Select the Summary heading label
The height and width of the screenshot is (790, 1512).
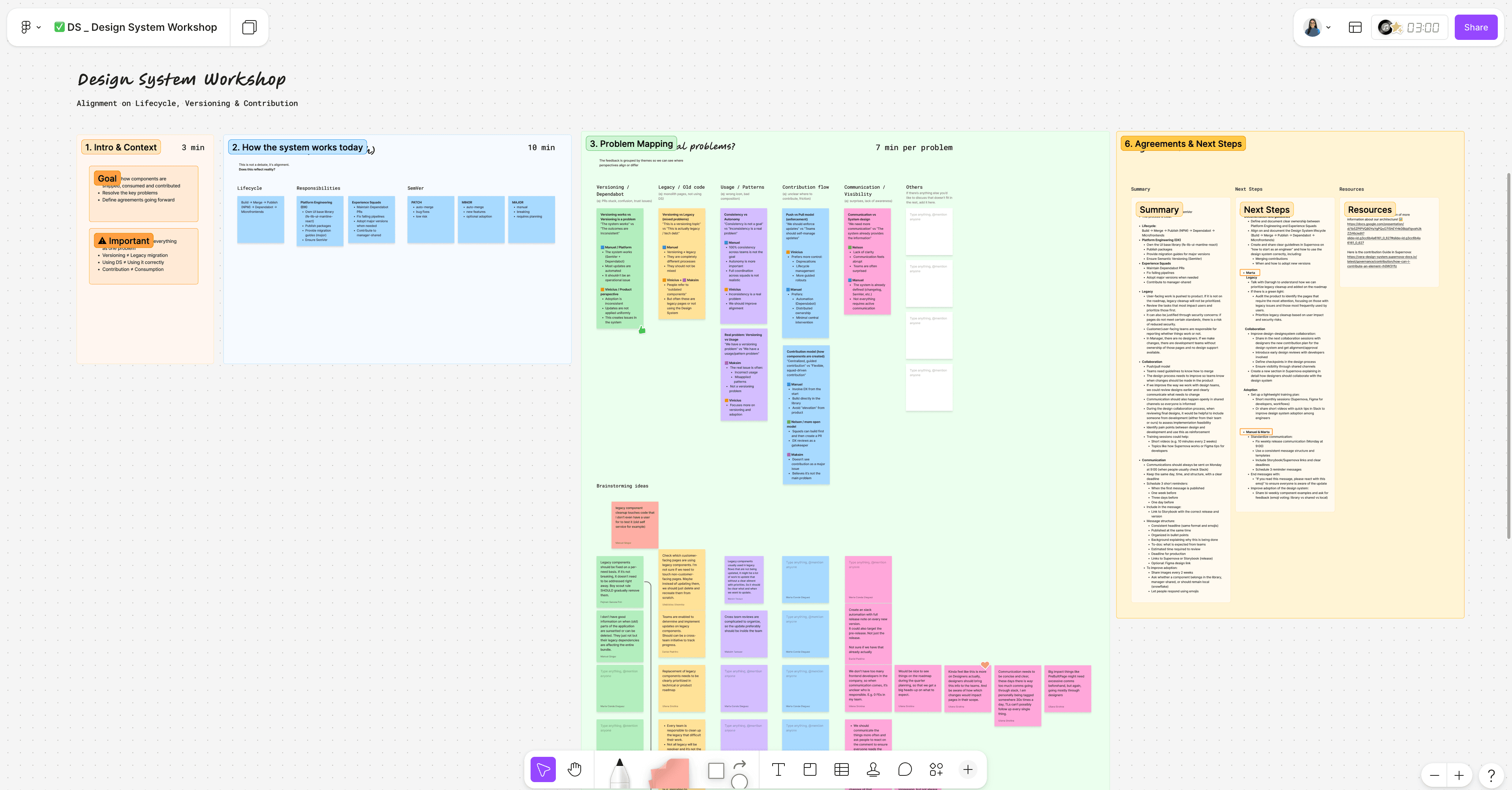click(1159, 210)
